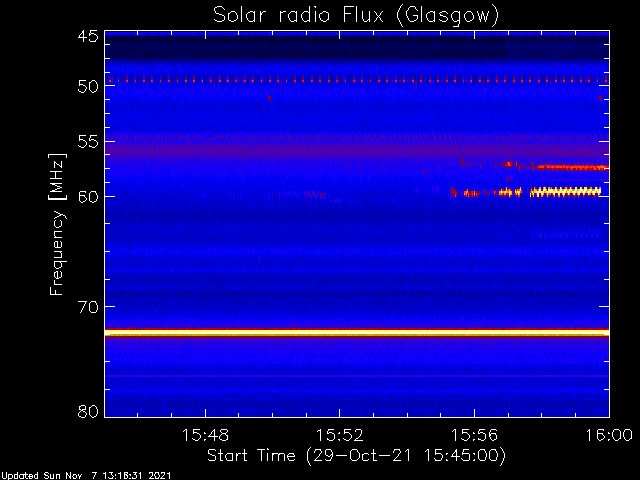640x480 pixels.
Task: Click the bright yellow-white burst near 60 MHz
Action: (565, 192)
